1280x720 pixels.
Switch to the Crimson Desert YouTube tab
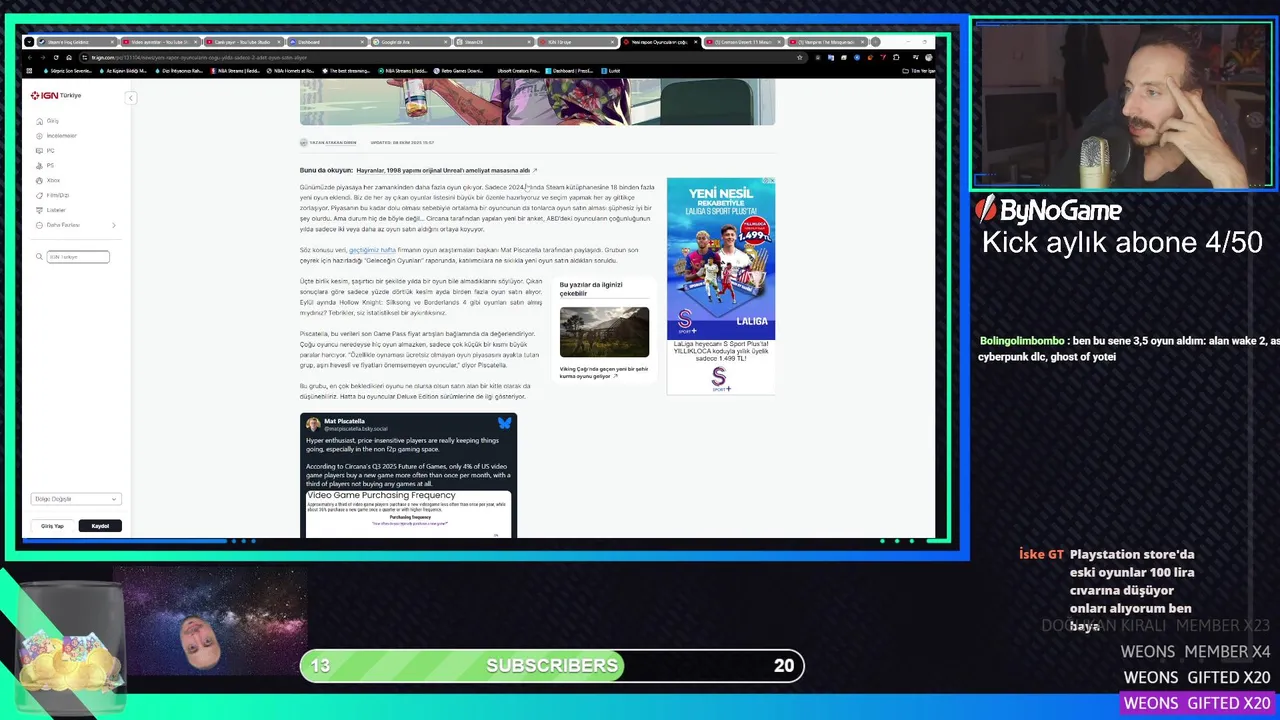pos(742,42)
